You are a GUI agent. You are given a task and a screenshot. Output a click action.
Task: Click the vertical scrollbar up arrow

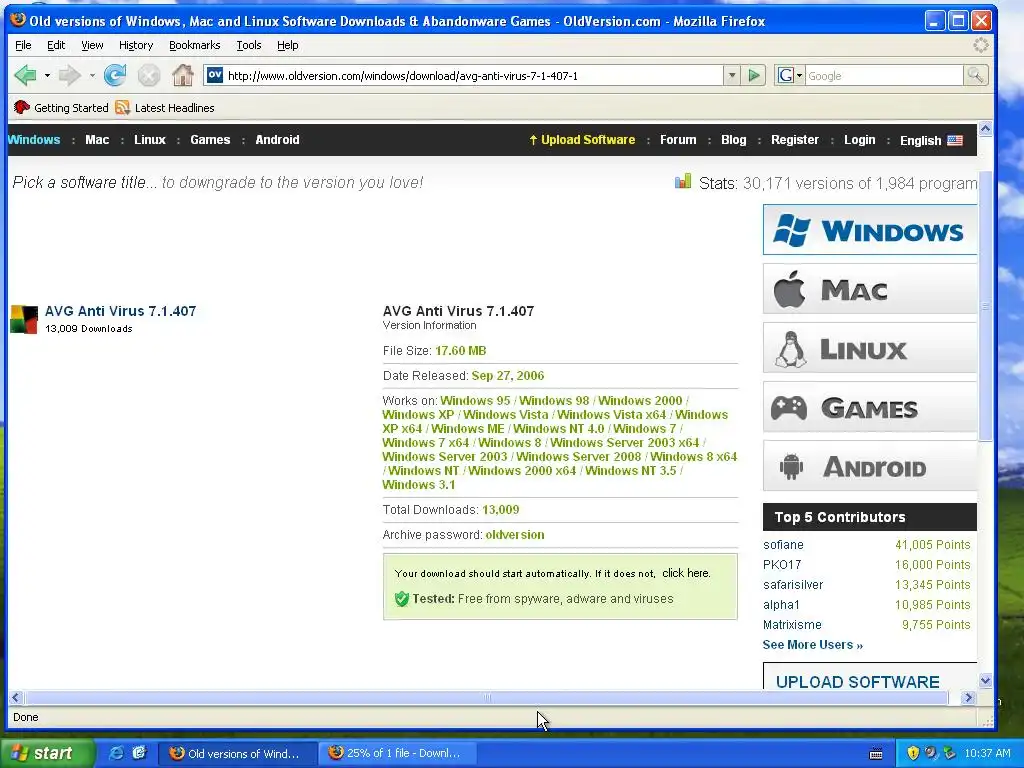(985, 129)
